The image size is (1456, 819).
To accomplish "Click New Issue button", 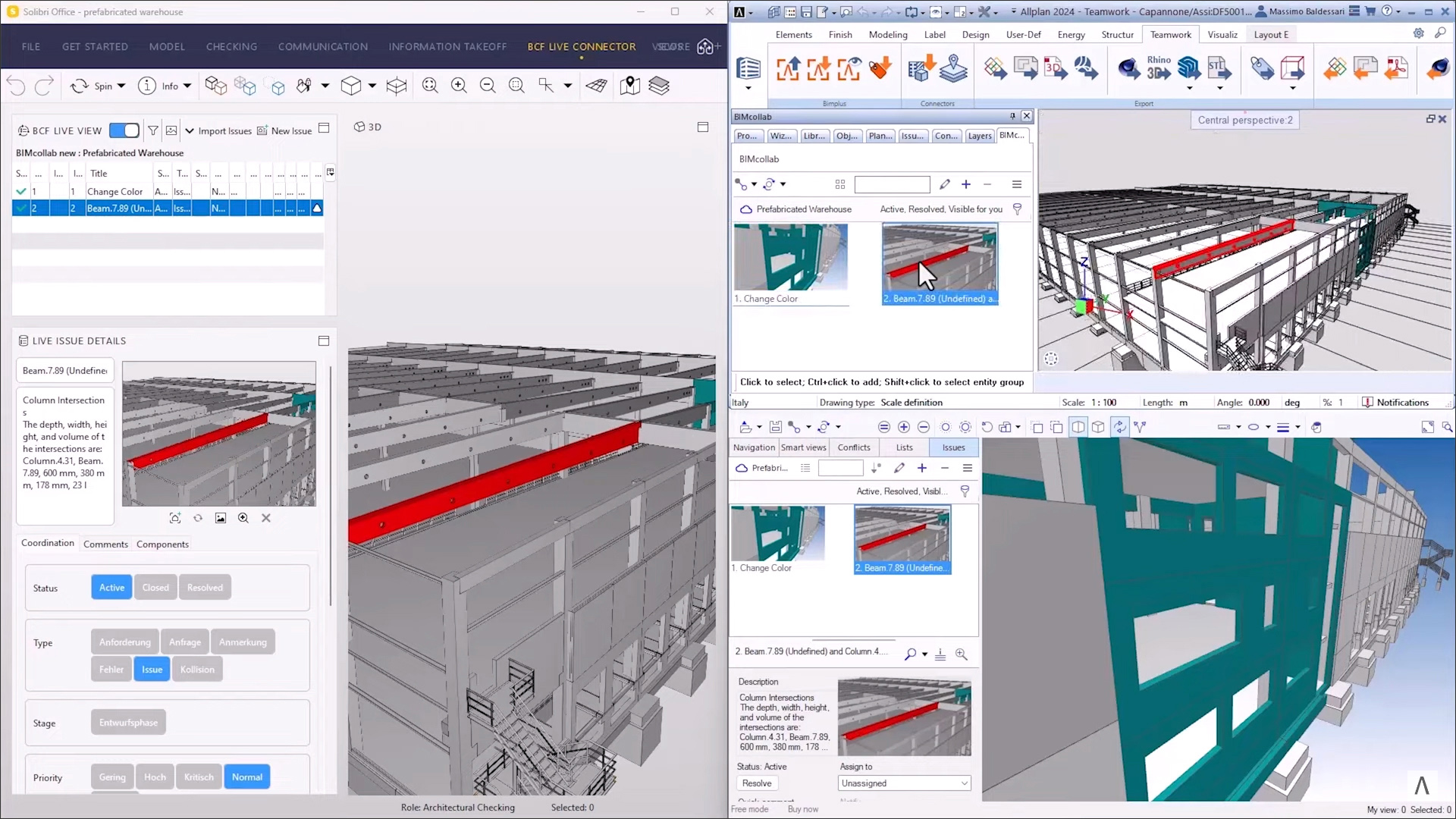I will pyautogui.click(x=284, y=130).
